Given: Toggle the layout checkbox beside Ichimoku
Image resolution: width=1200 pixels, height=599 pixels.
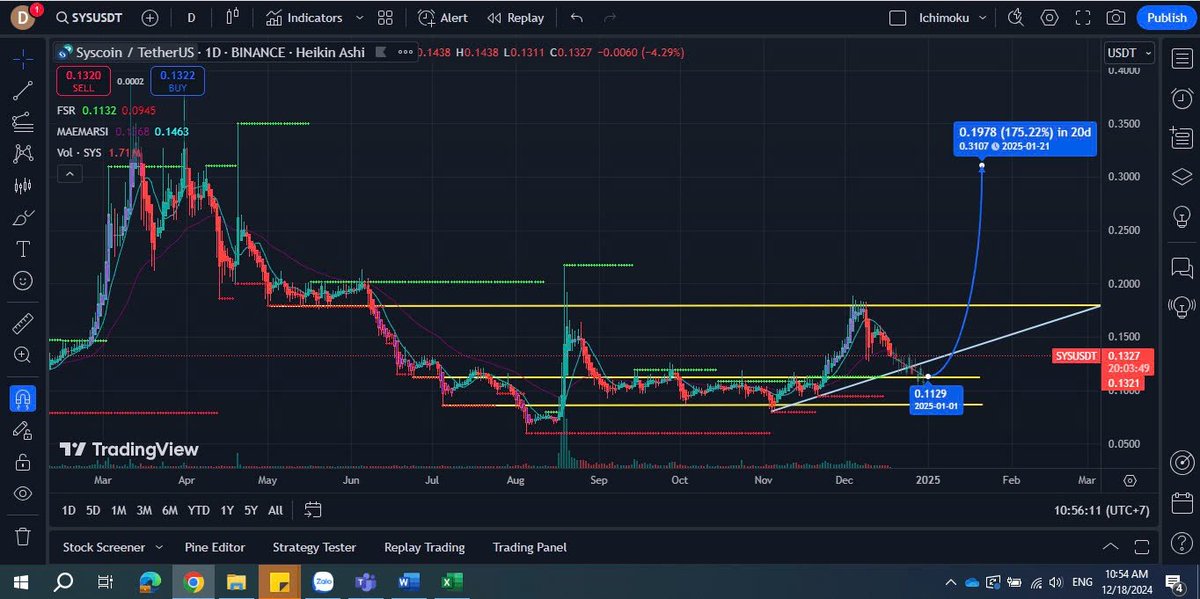Looking at the screenshot, I should pyautogui.click(x=897, y=18).
